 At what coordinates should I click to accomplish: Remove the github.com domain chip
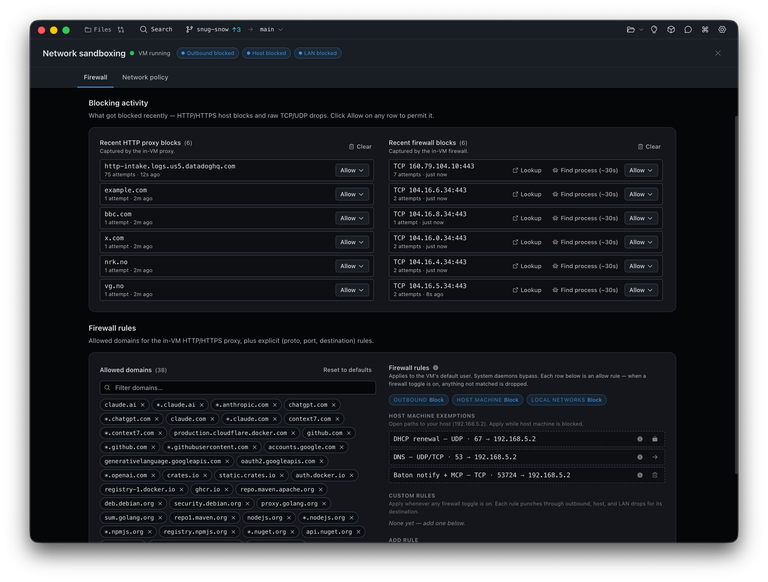pyautogui.click(x=349, y=434)
